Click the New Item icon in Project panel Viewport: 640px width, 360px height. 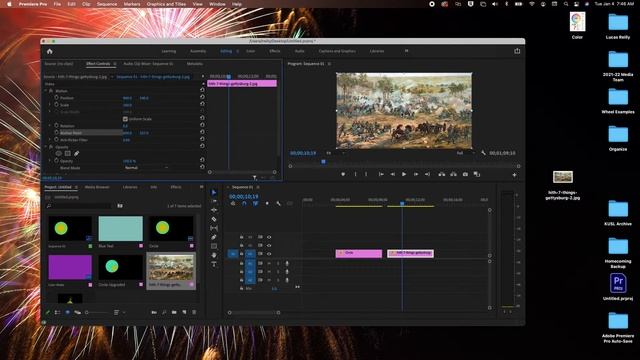pos(184,312)
